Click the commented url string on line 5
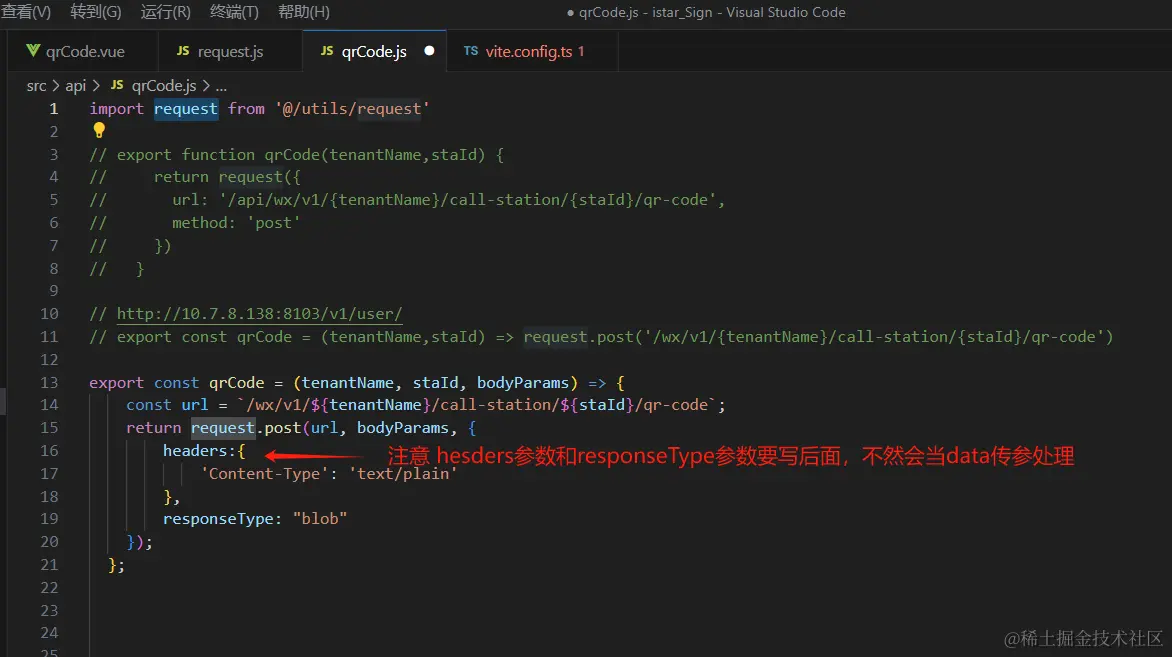The height and width of the screenshot is (657, 1172). click(467, 200)
